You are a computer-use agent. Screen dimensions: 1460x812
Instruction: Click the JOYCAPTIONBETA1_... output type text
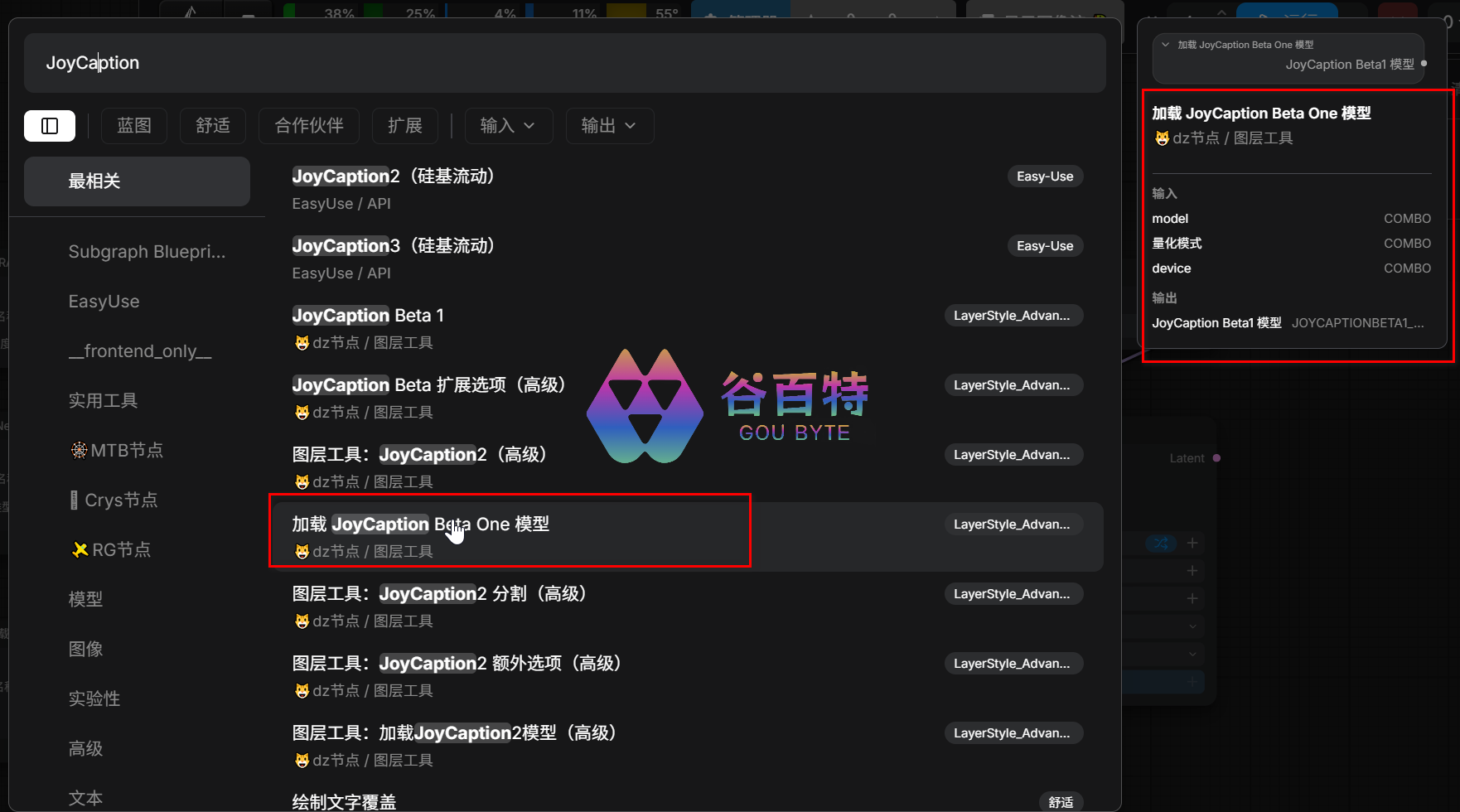(x=1358, y=323)
